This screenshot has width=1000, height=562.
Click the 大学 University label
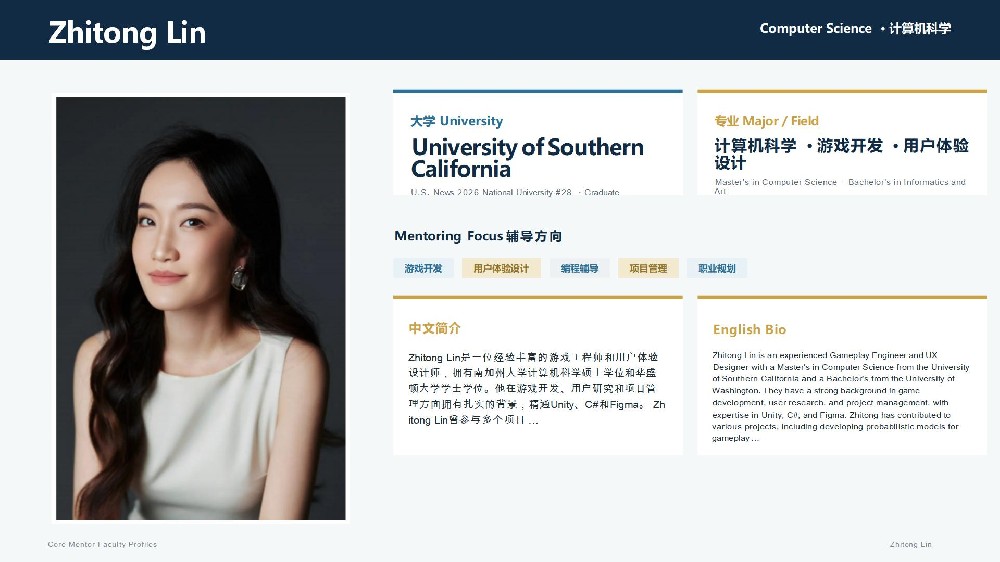coord(456,121)
